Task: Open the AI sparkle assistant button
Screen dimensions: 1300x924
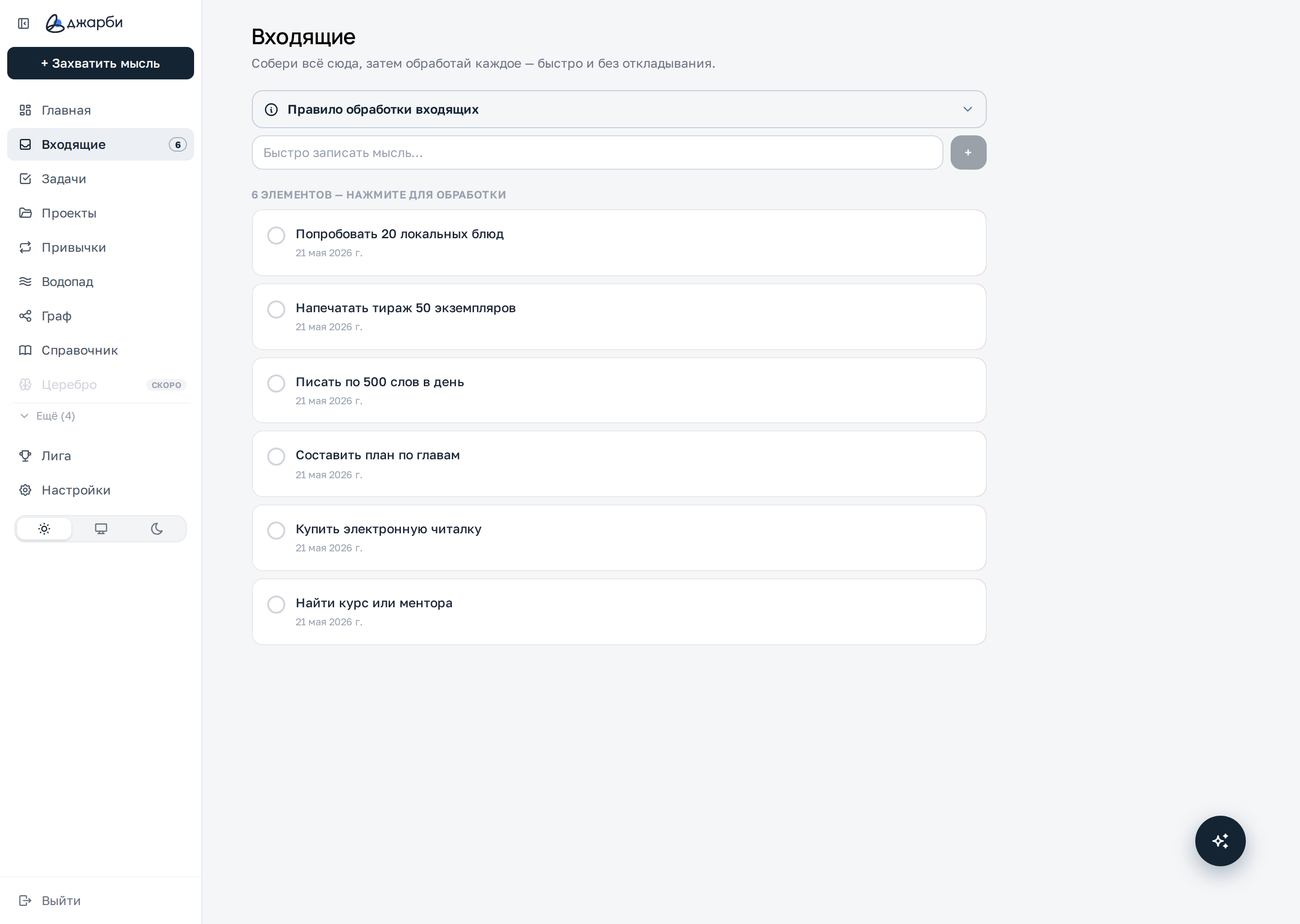Action: tap(1220, 841)
